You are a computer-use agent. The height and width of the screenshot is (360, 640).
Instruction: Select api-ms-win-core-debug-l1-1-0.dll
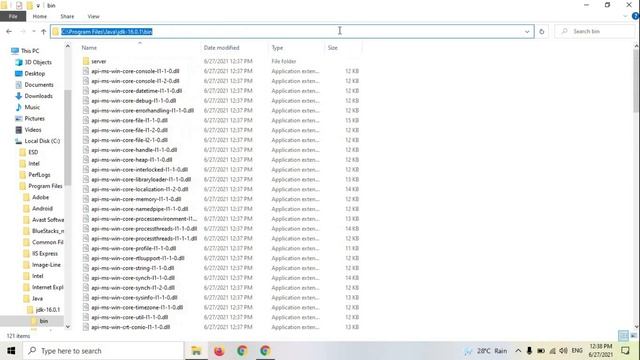pyautogui.click(x=133, y=100)
